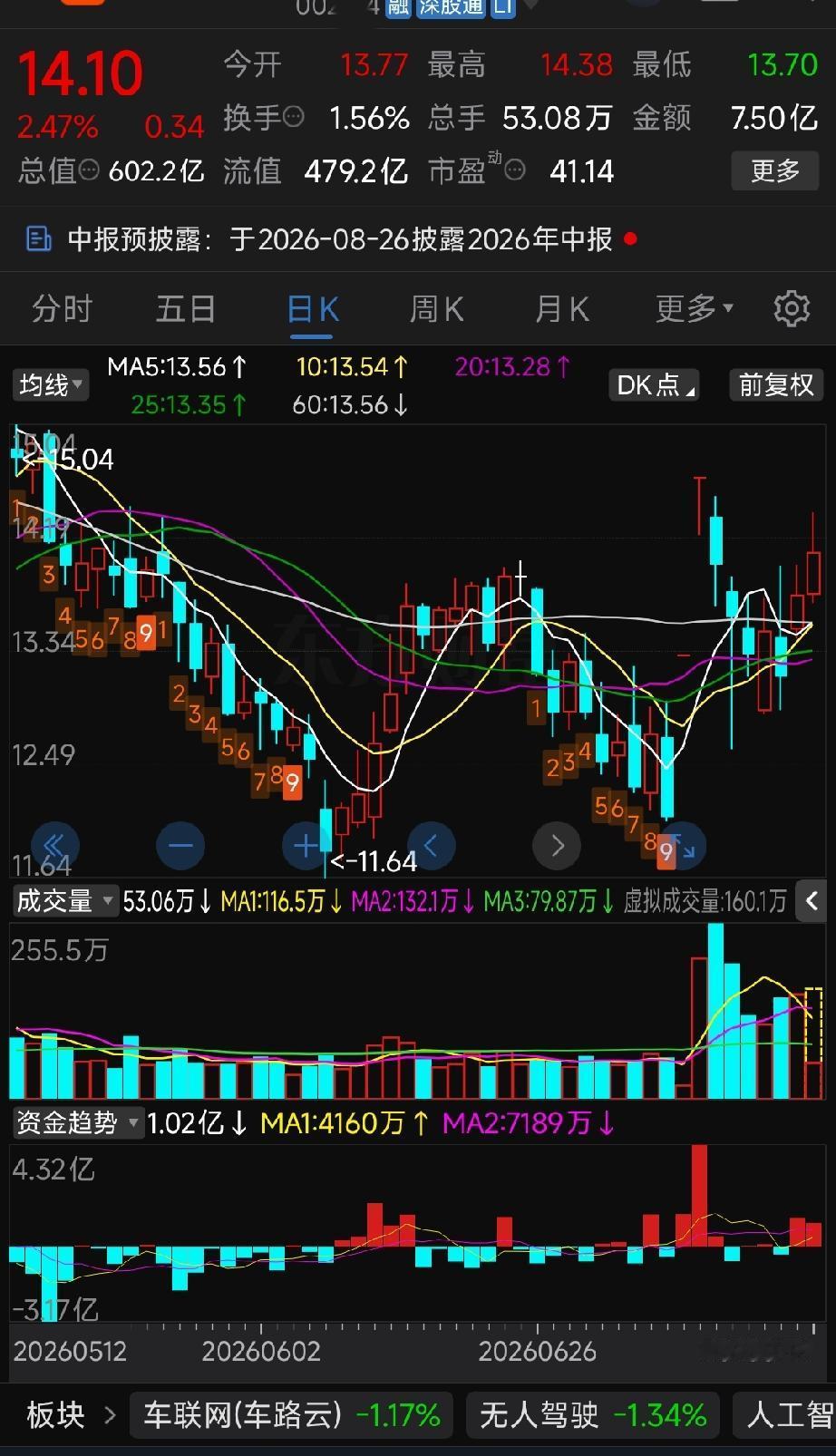The height and width of the screenshot is (1456, 836).
Task: Tap the 总手 53.08万 value
Action: click(558, 118)
